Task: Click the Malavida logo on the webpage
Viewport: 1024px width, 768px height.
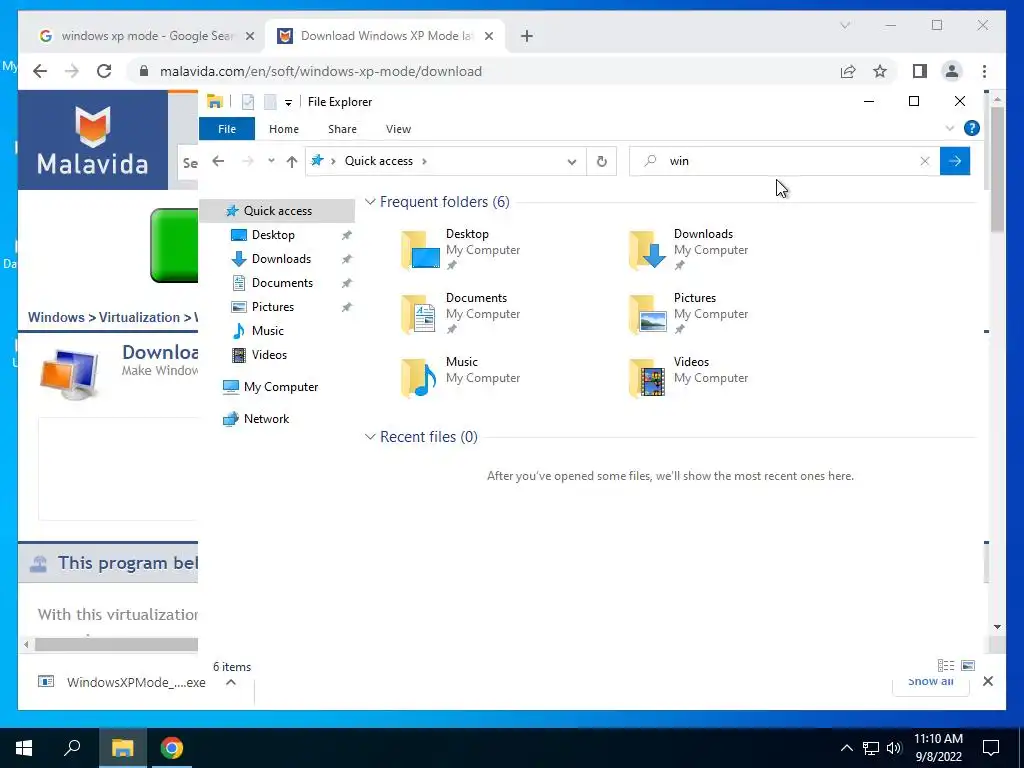Action: click(x=93, y=140)
